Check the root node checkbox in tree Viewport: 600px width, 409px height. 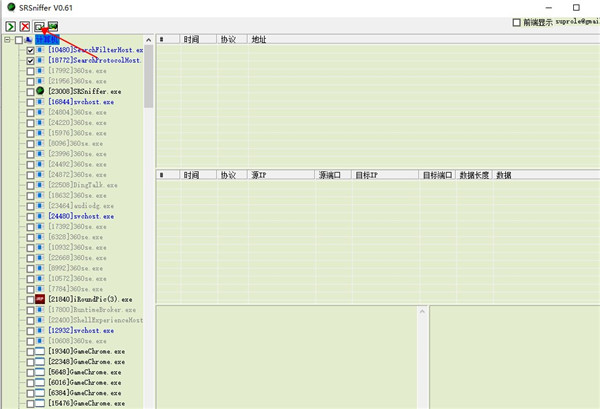point(18,40)
